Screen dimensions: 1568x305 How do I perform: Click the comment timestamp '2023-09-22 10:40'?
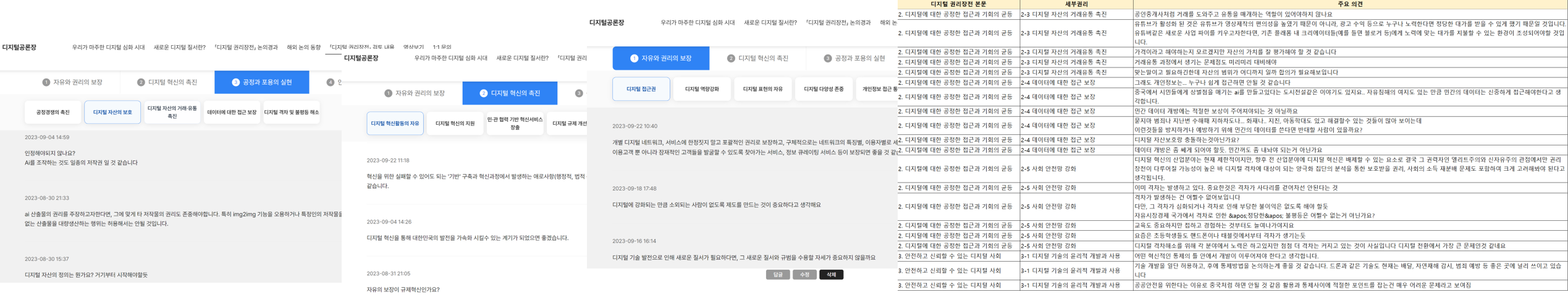click(634, 126)
